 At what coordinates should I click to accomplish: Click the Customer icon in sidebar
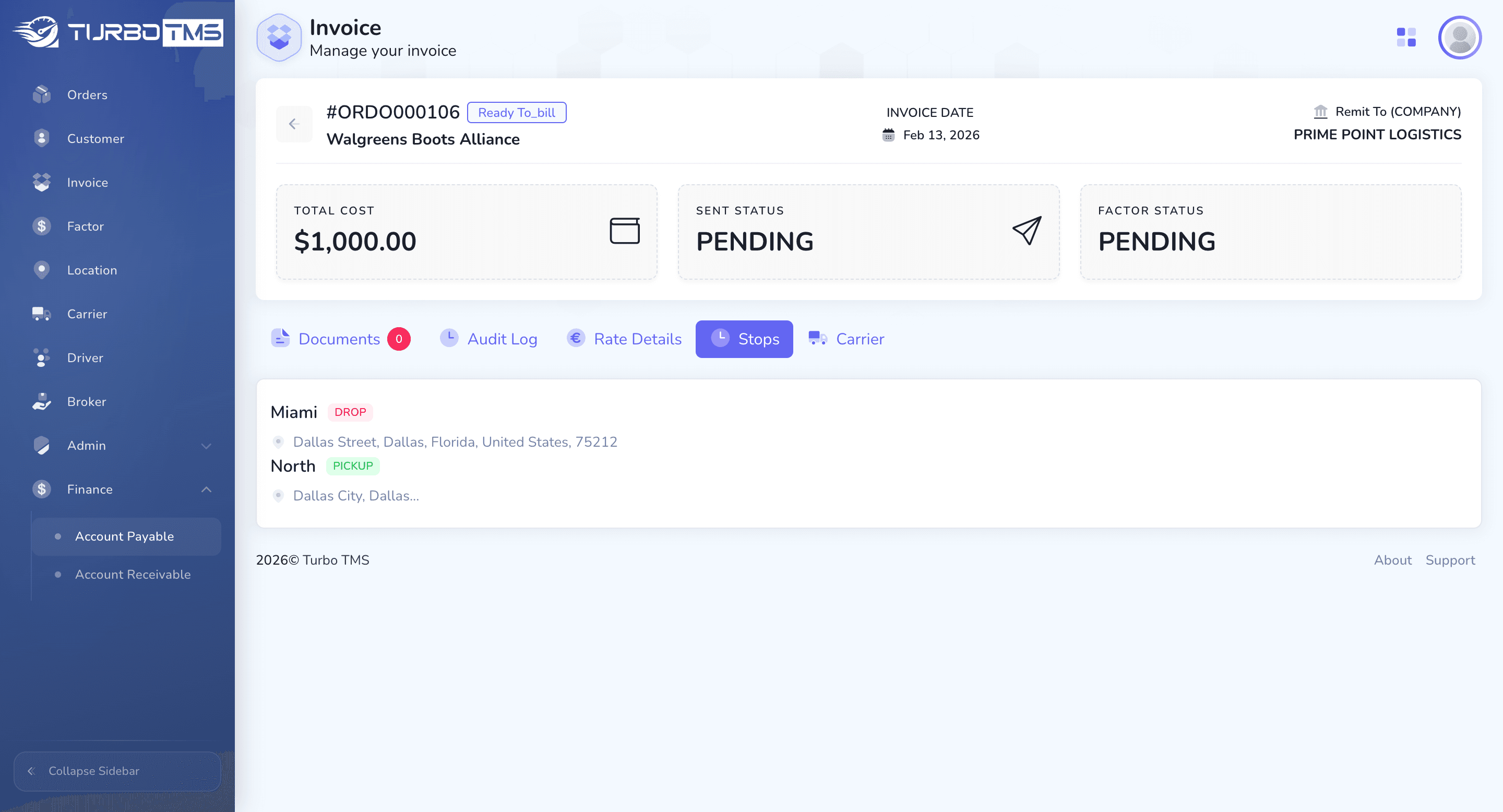41,138
